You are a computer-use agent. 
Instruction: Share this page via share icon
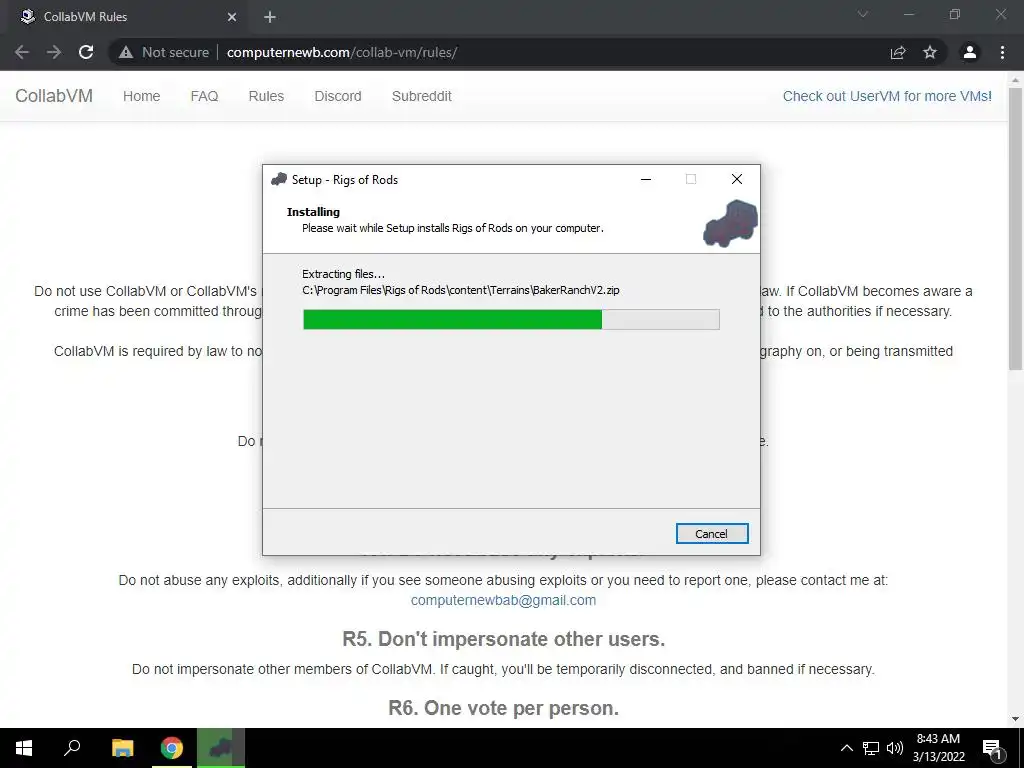click(898, 52)
